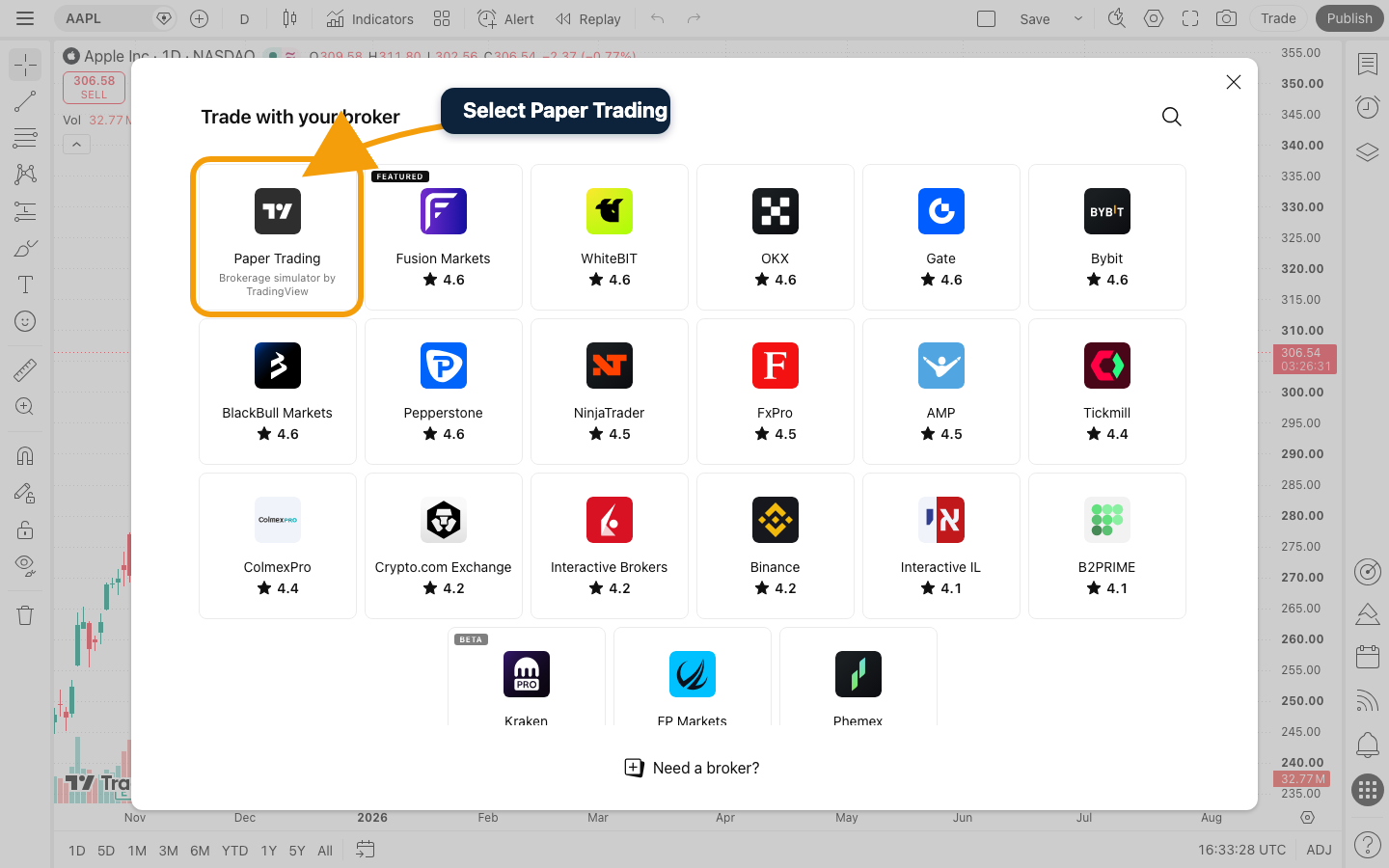Select the text annotation tool

coord(25,285)
